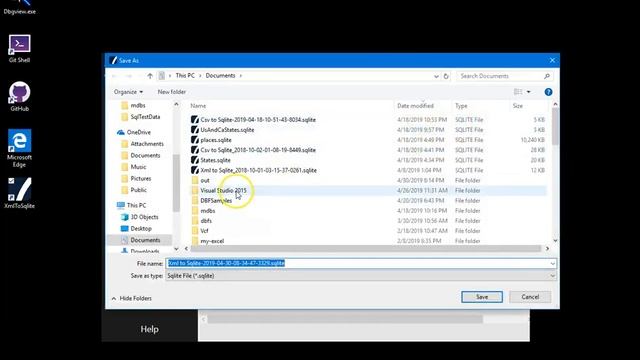Click file list horizontal scrollbar
Image resolution: width=640 pixels, height=360 pixels.
(x=366, y=249)
